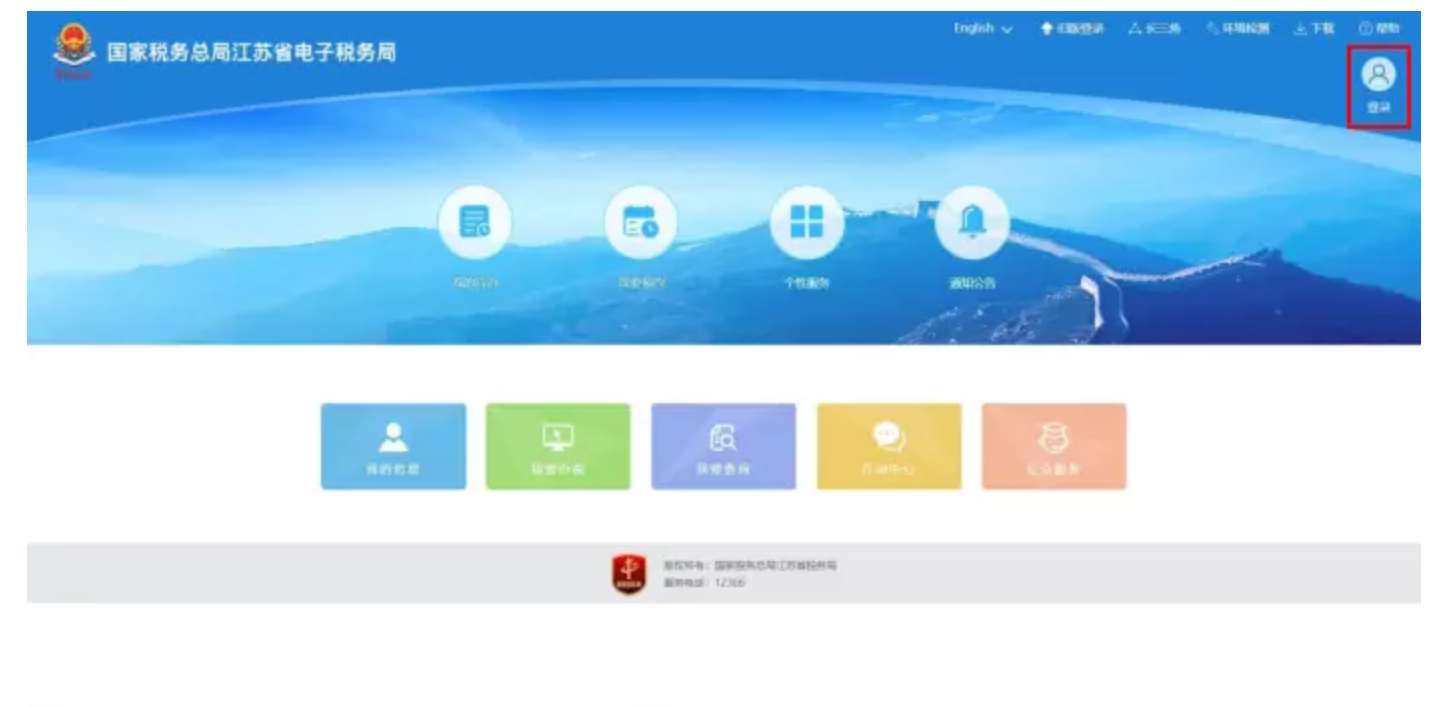
Task: Expand the English language dropdown
Action: pos(974,29)
